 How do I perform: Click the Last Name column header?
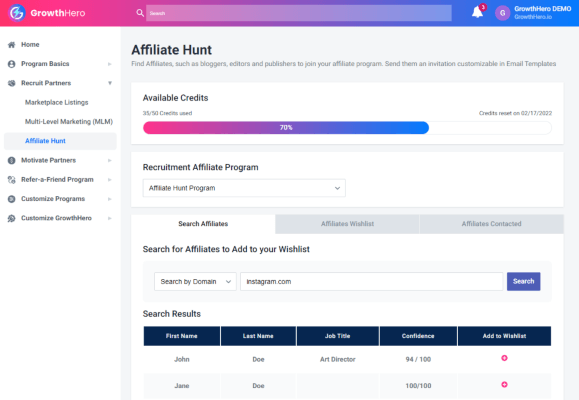(258, 336)
